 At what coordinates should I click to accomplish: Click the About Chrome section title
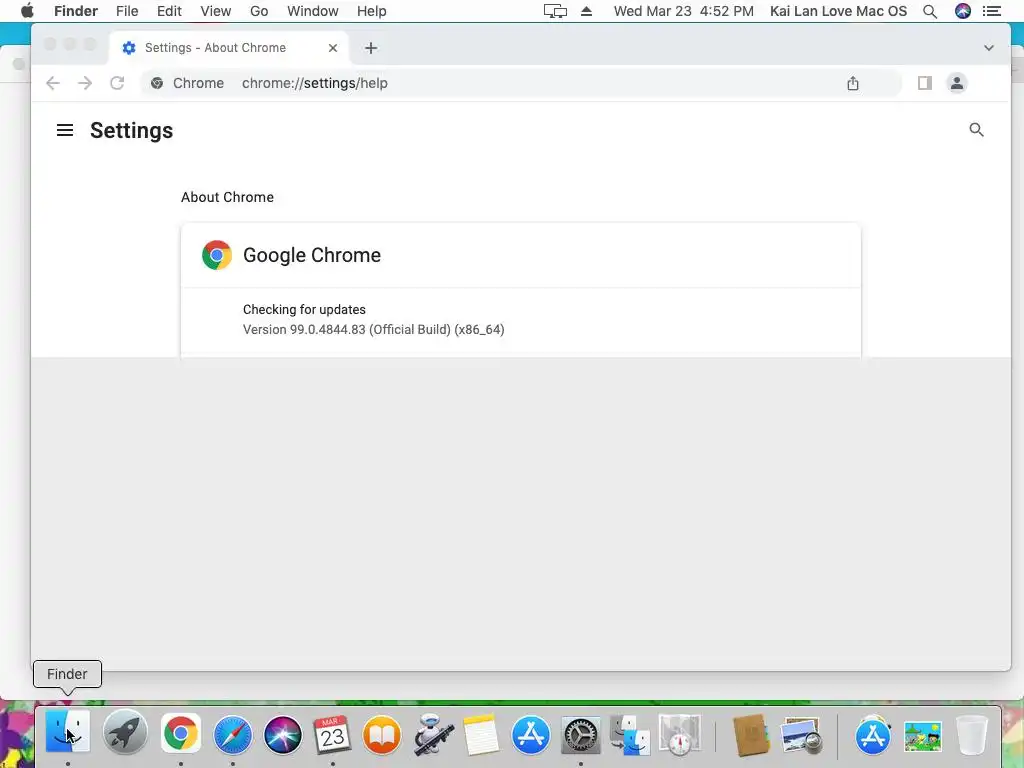227,197
